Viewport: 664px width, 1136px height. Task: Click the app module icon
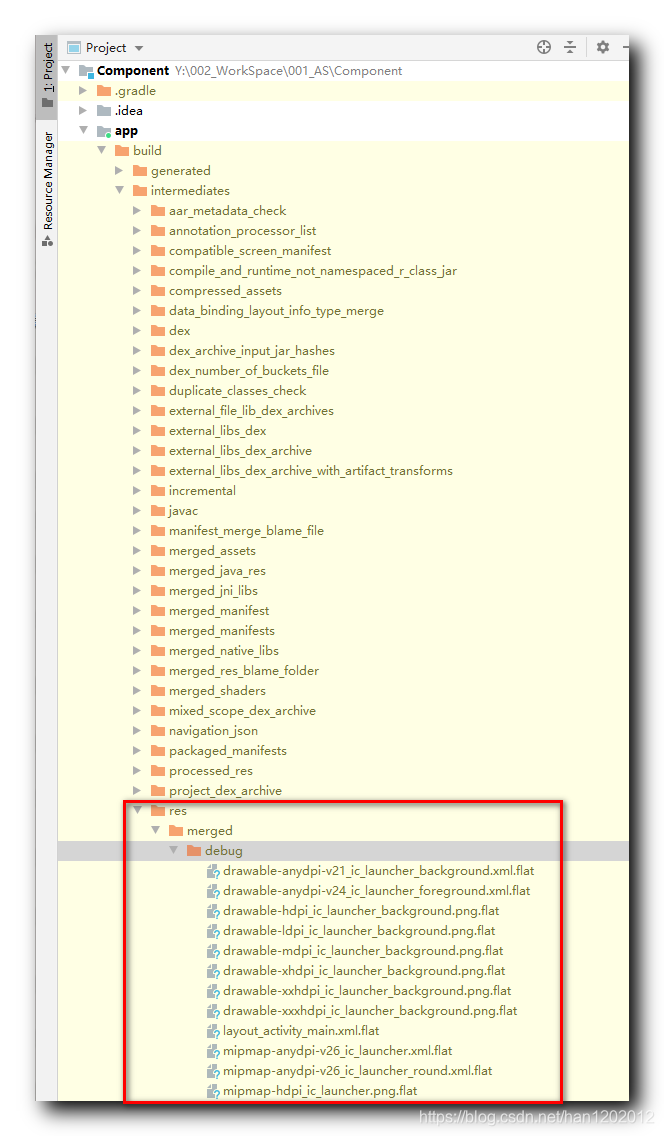(104, 131)
